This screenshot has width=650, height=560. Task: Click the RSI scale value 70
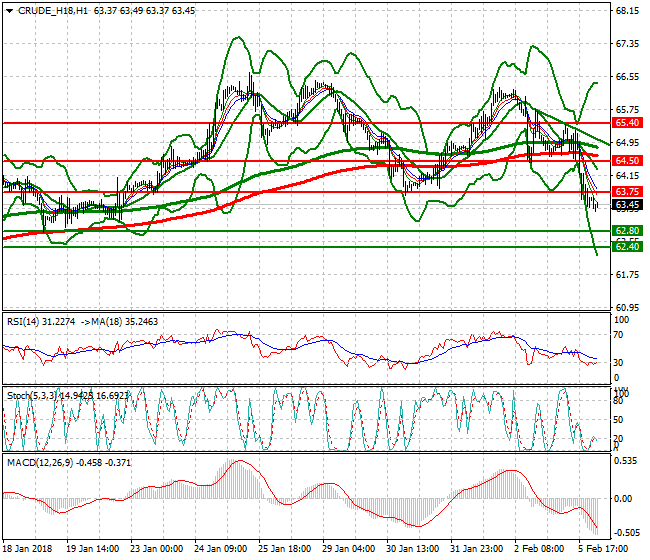coord(618,335)
